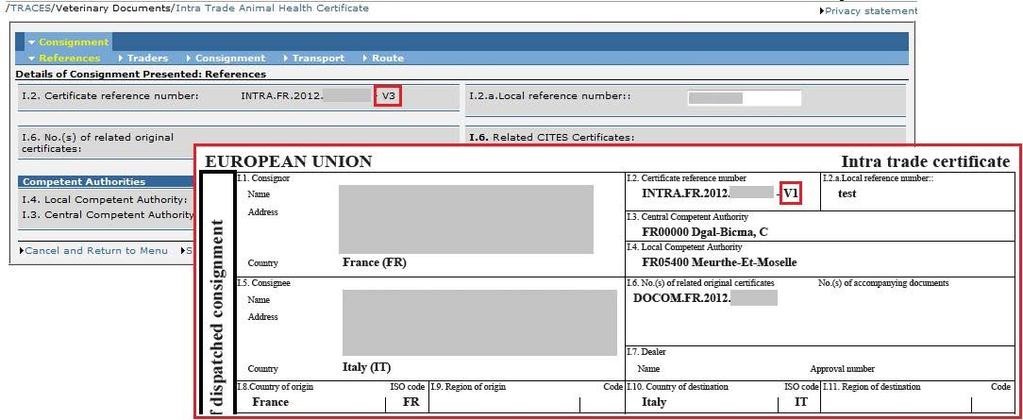The height and width of the screenshot is (420, 1023).
Task: Click the 'Details of Consignment Presented: References' heading
Action: tap(141, 74)
